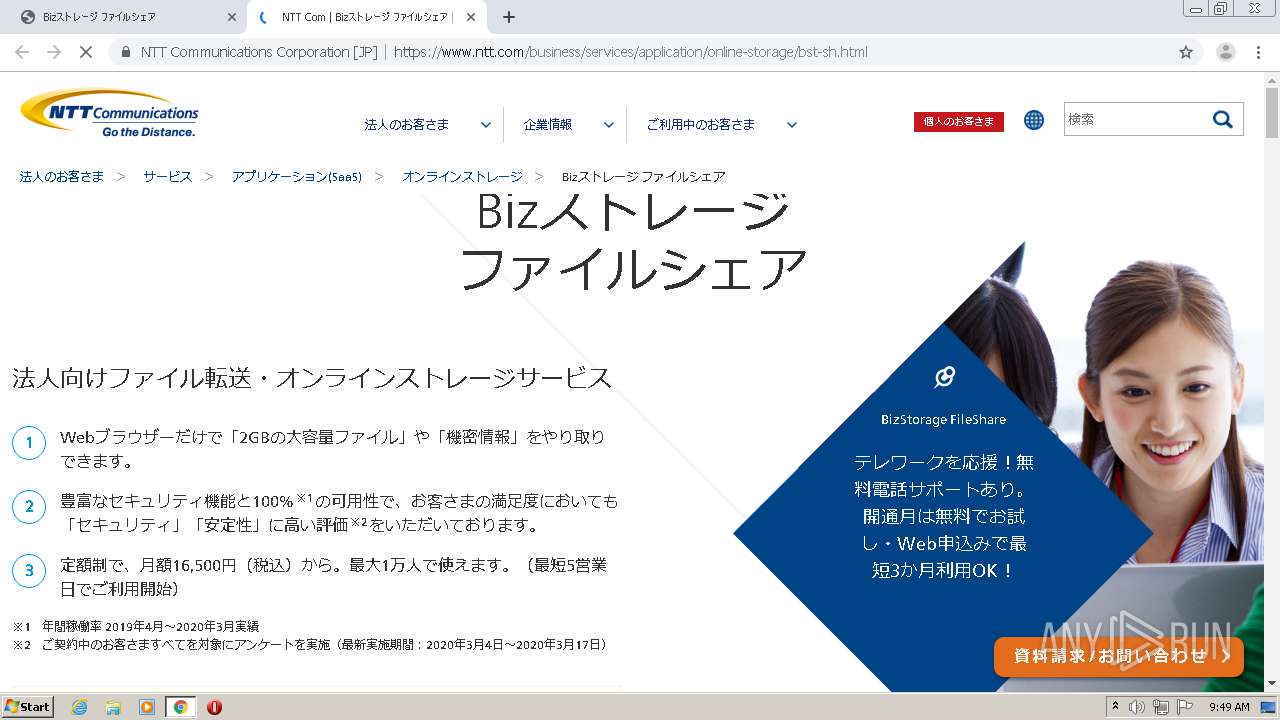Viewport: 1280px width, 720px height.
Task: Click 資料請求/お問い合わせ orange button
Action: coord(1119,656)
